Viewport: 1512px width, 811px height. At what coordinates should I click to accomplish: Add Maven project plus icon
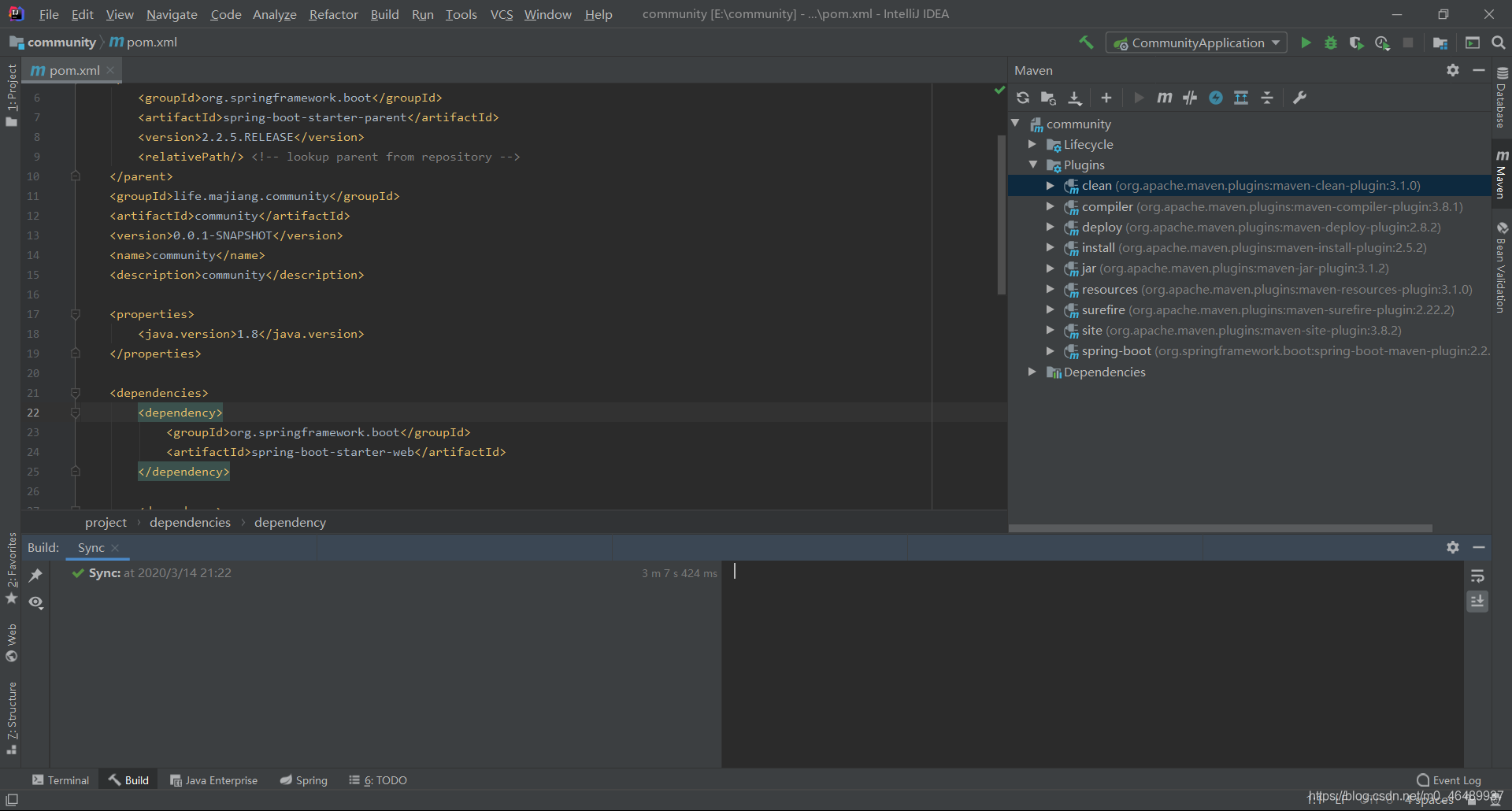1106,98
